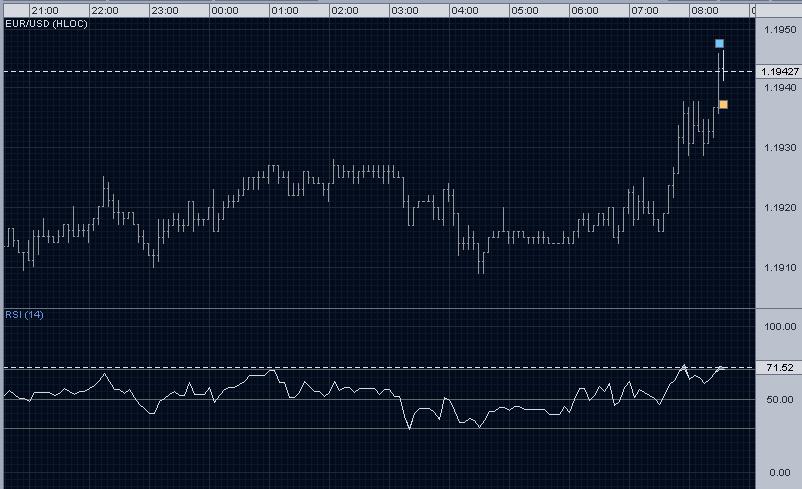Click the 100.00 RSI axis label

pos(779,326)
